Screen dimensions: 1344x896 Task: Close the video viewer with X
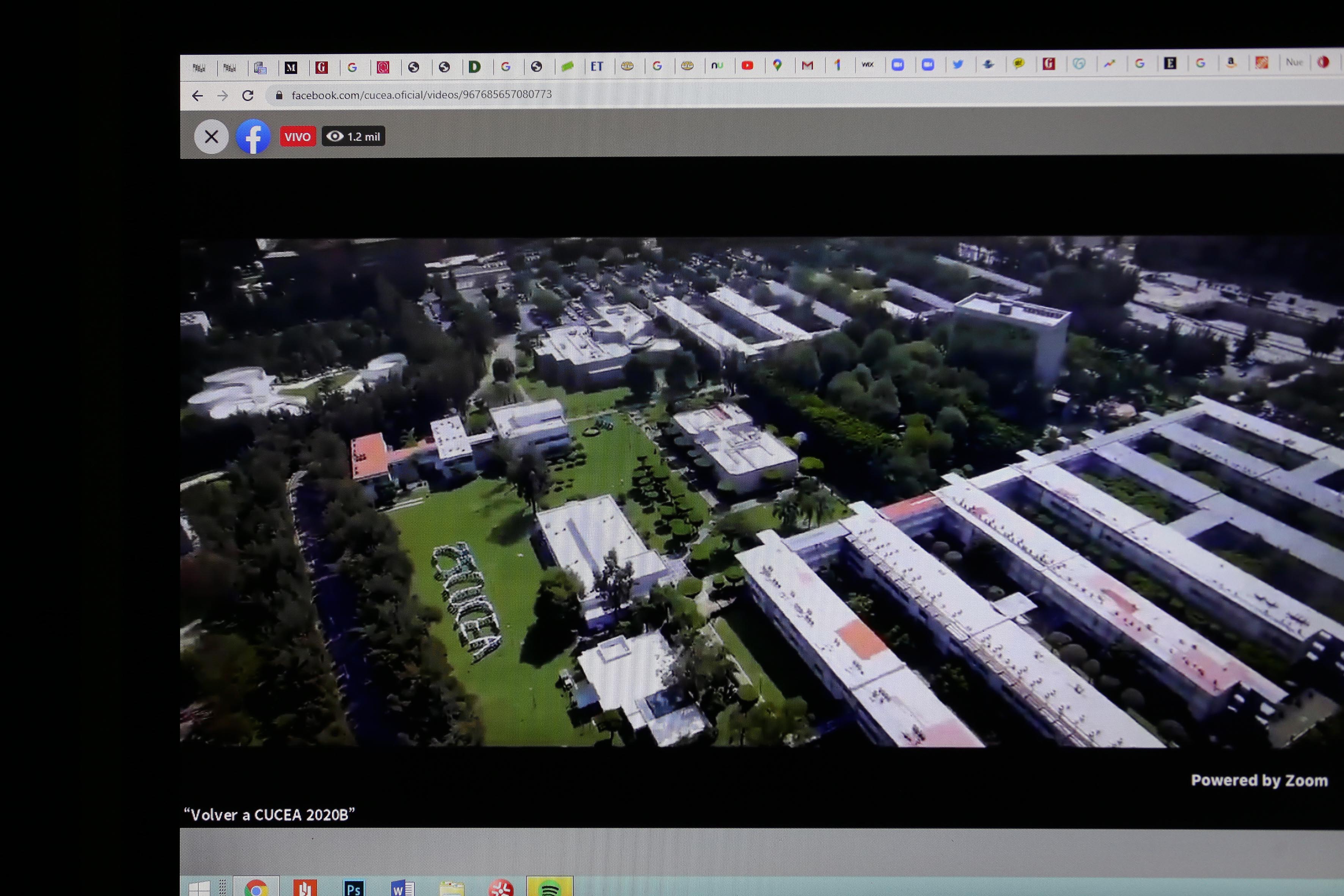(x=211, y=137)
